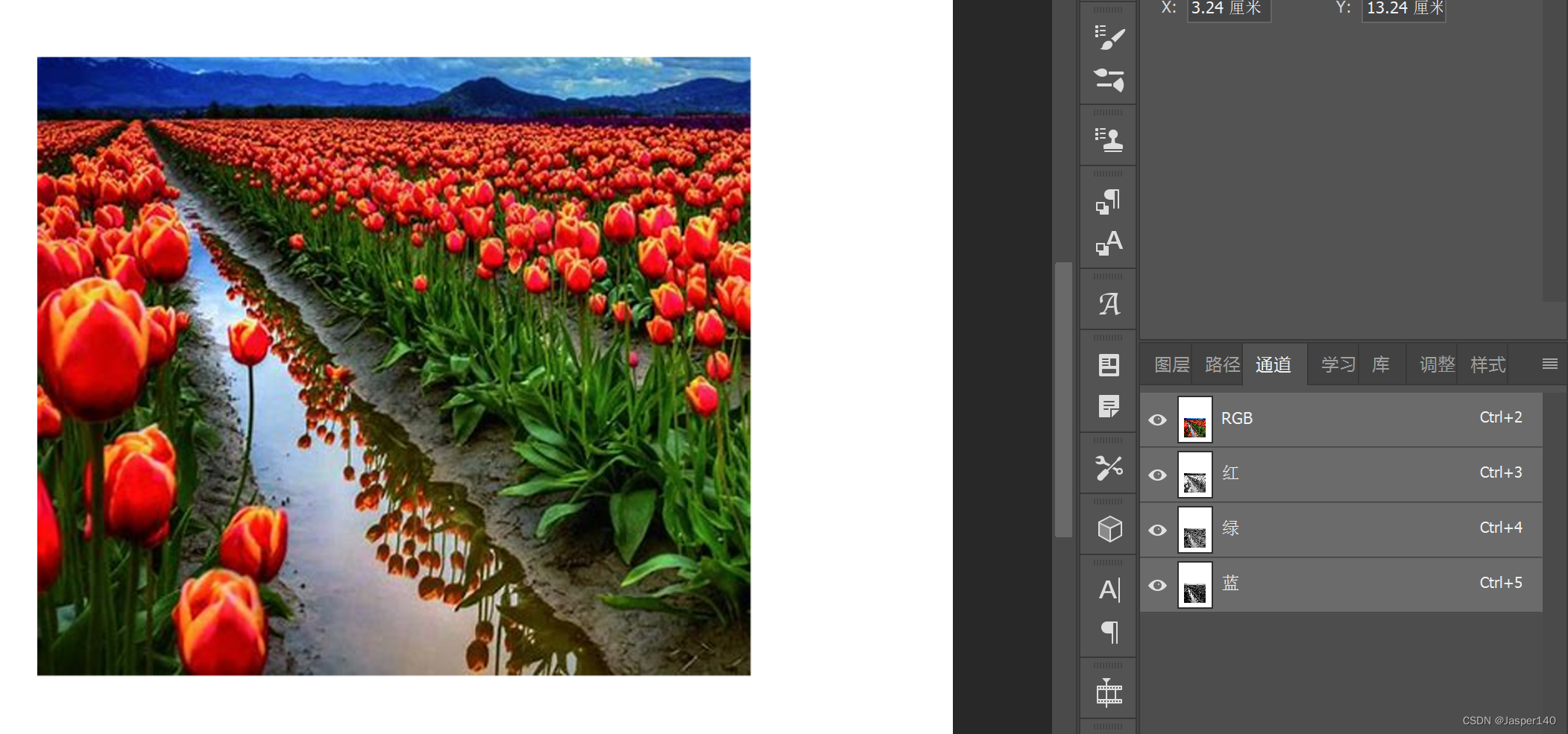Open the Notes panel icon

1109,406
